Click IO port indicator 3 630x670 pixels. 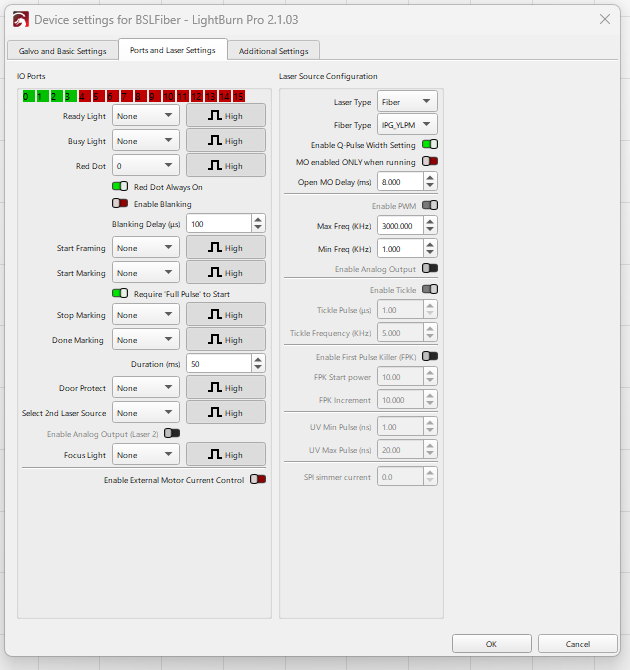coord(71,97)
